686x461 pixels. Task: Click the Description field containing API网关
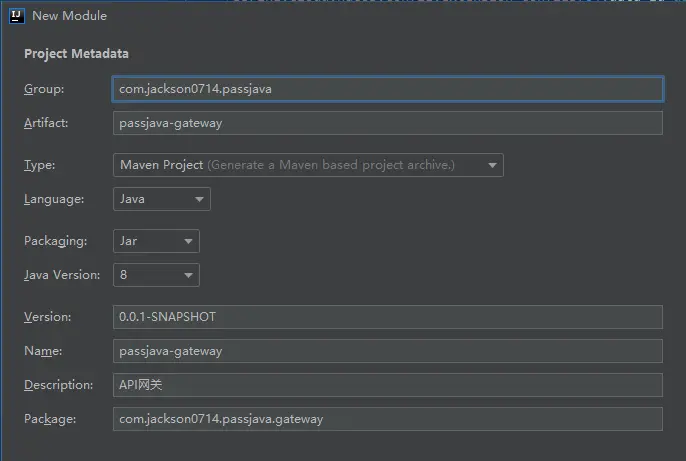pos(388,385)
